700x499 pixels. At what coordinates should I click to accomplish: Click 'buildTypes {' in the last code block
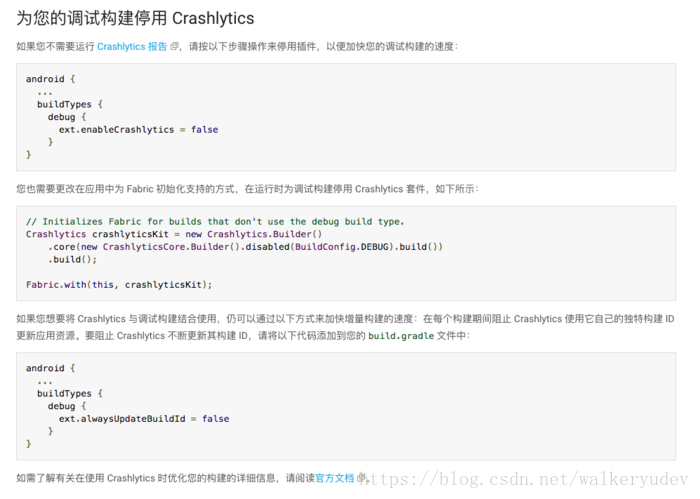point(70,393)
